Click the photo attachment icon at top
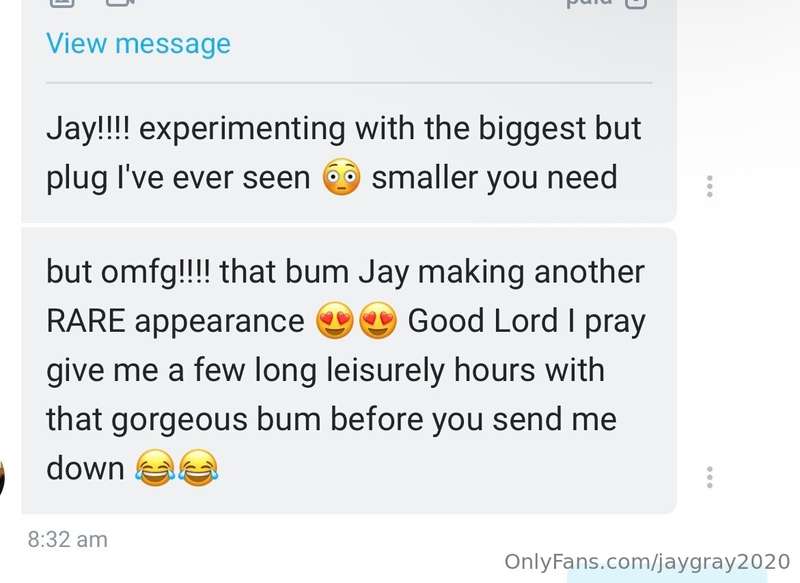 tap(62, 3)
